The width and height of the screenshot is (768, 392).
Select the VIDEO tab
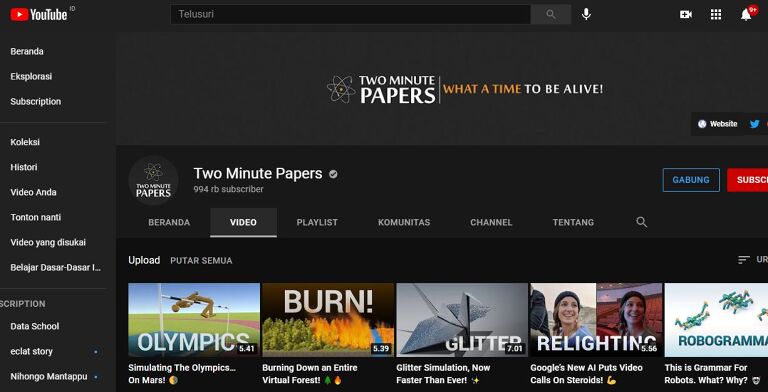click(x=243, y=222)
